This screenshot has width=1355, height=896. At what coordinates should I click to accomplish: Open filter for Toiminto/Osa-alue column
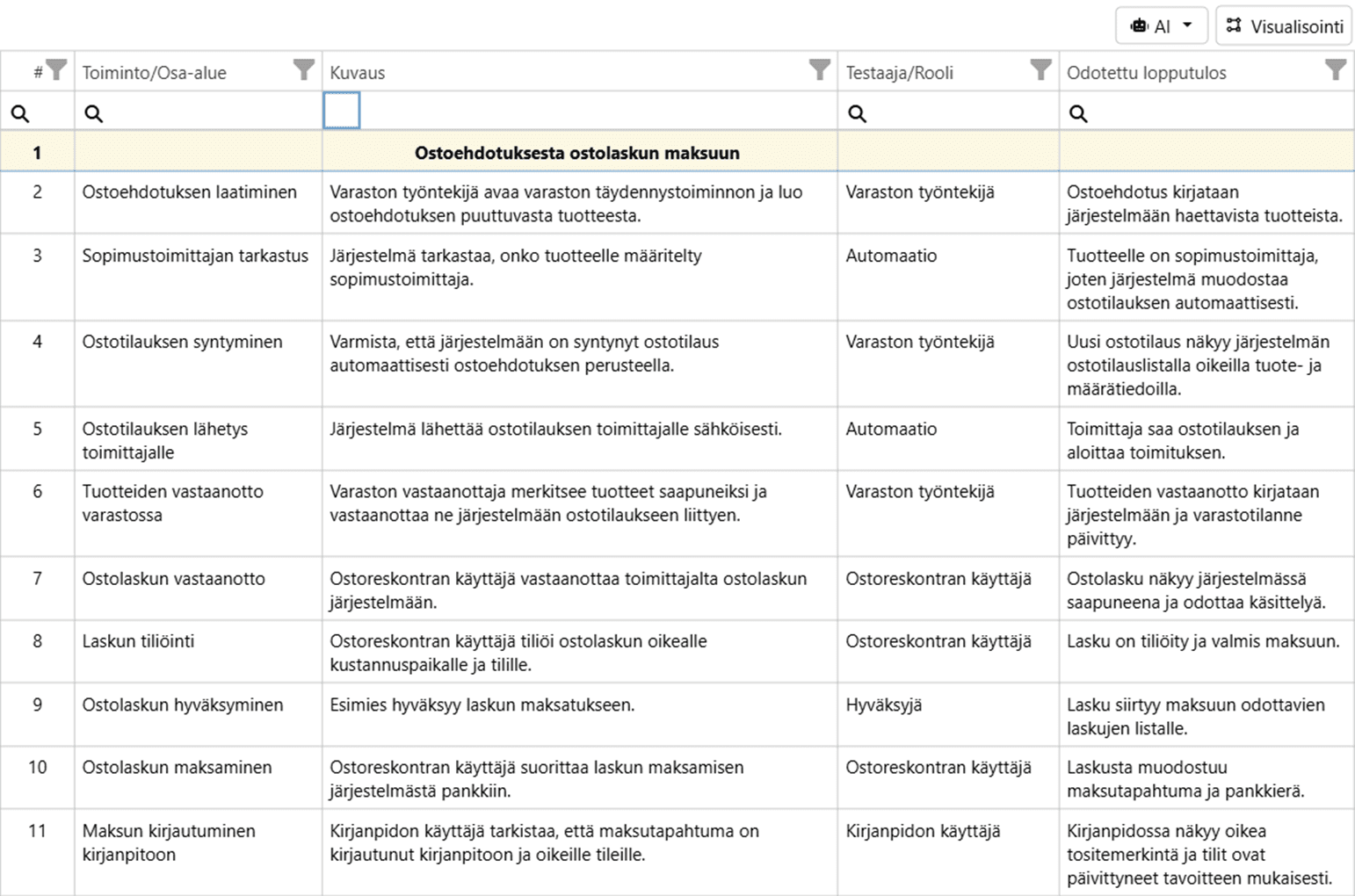point(303,70)
